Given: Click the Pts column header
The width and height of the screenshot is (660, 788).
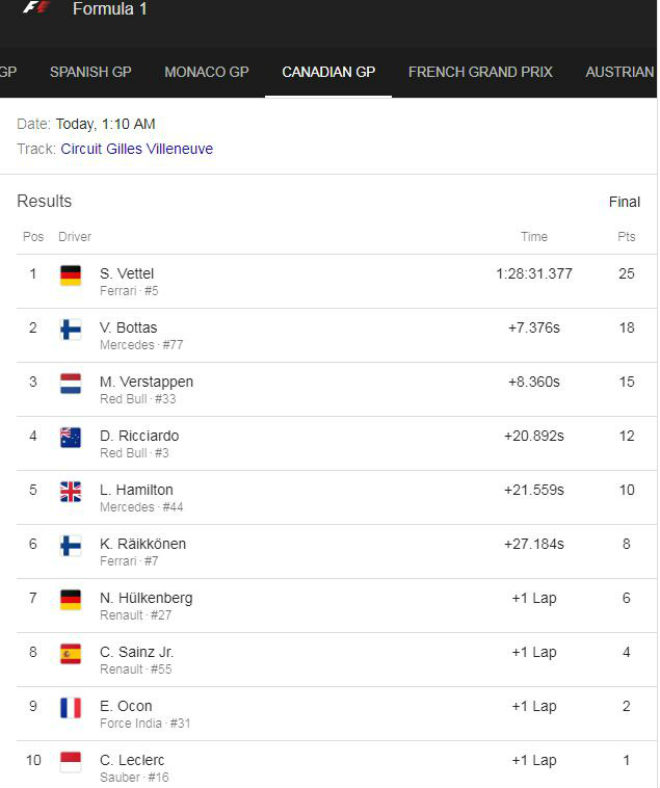Looking at the screenshot, I should [x=626, y=237].
